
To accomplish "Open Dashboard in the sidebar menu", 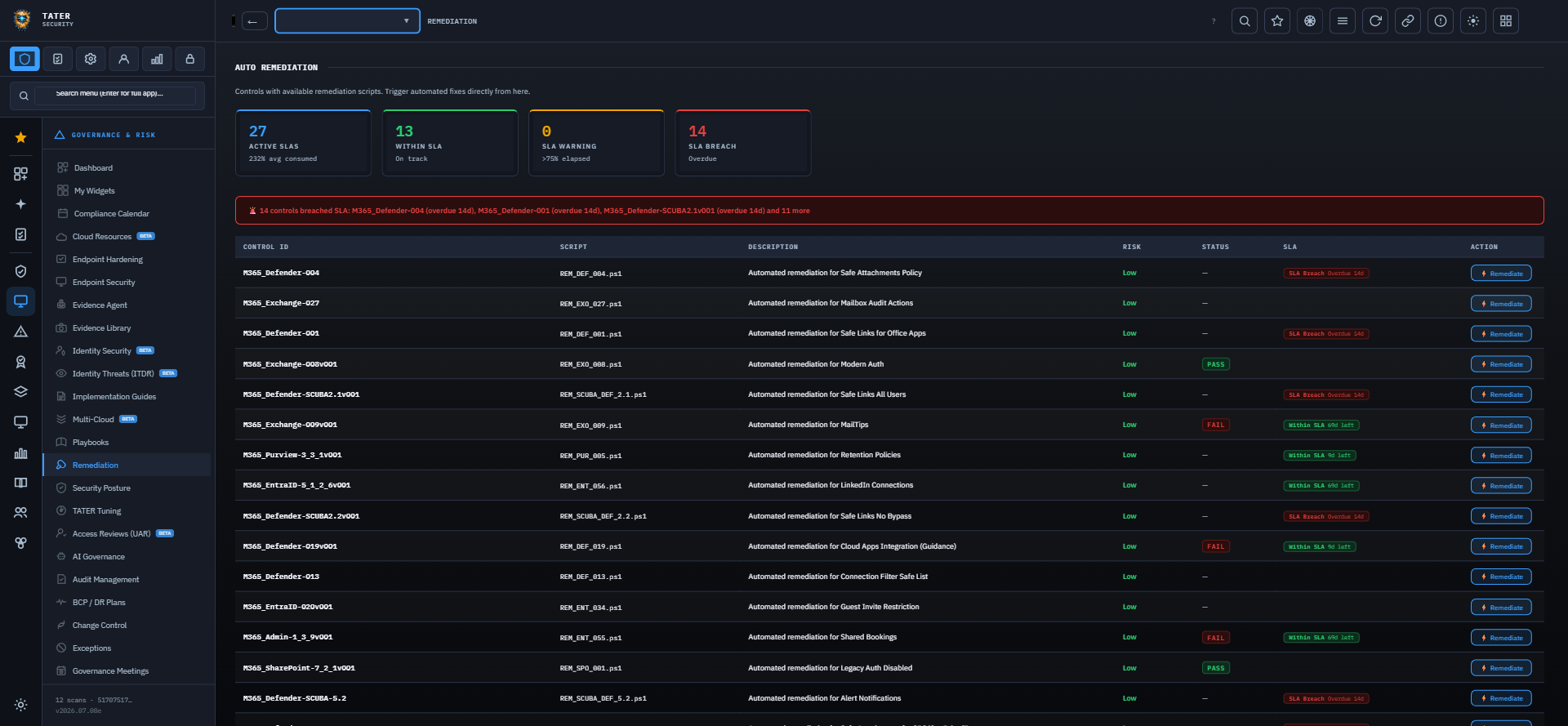I will pos(127,167).
